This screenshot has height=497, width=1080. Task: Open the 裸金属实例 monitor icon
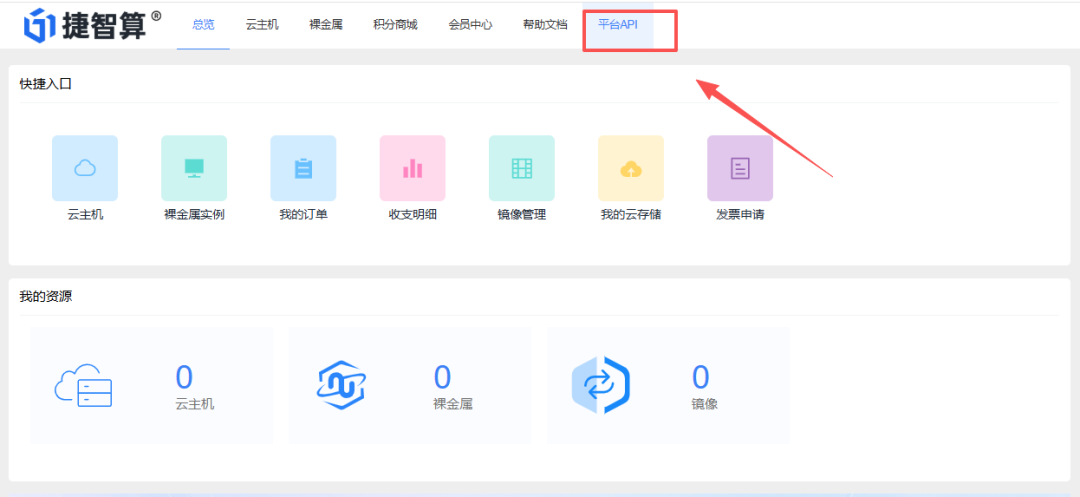point(194,168)
